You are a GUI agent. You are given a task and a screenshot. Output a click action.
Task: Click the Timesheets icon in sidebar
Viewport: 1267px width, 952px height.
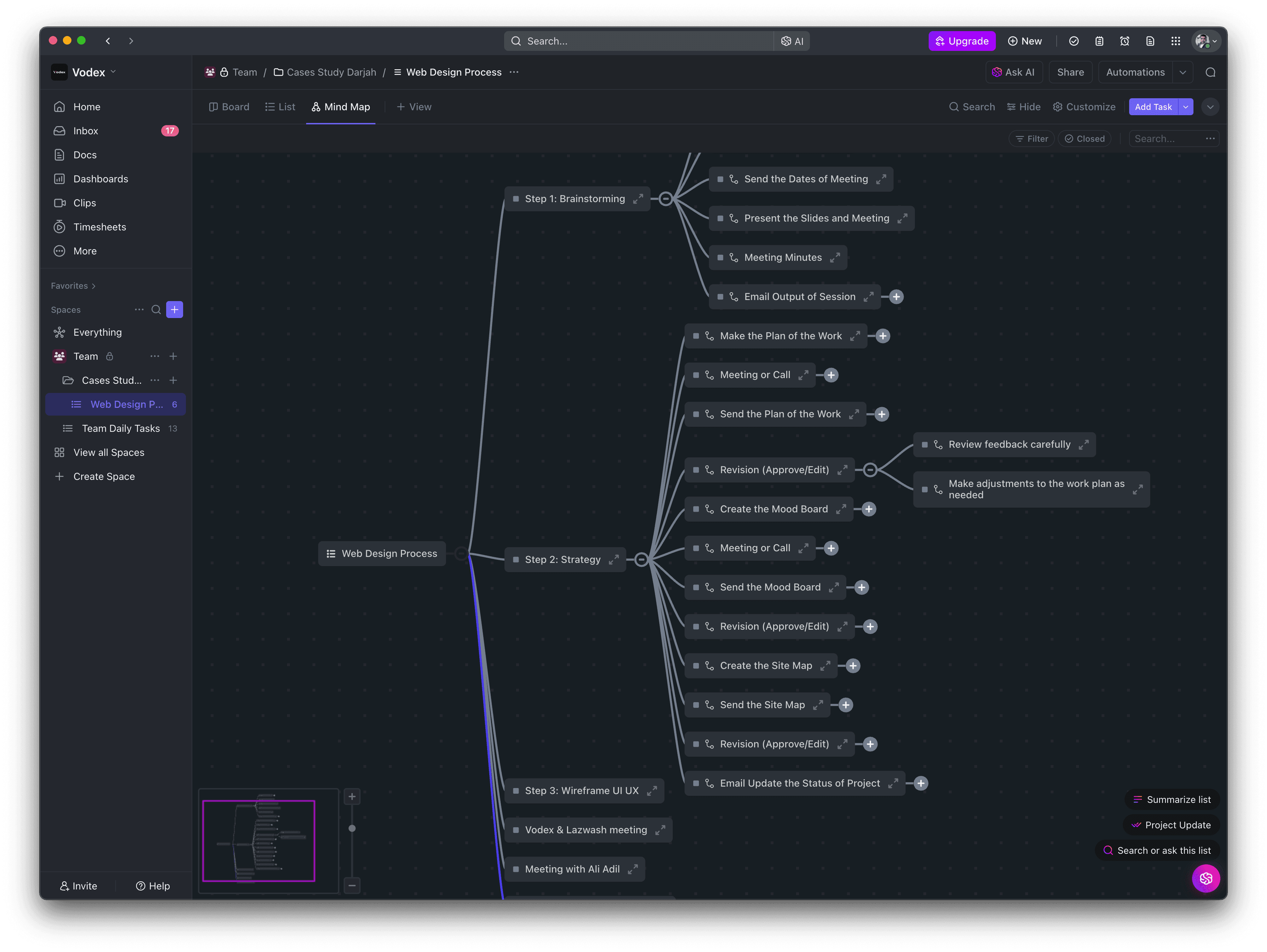60,227
